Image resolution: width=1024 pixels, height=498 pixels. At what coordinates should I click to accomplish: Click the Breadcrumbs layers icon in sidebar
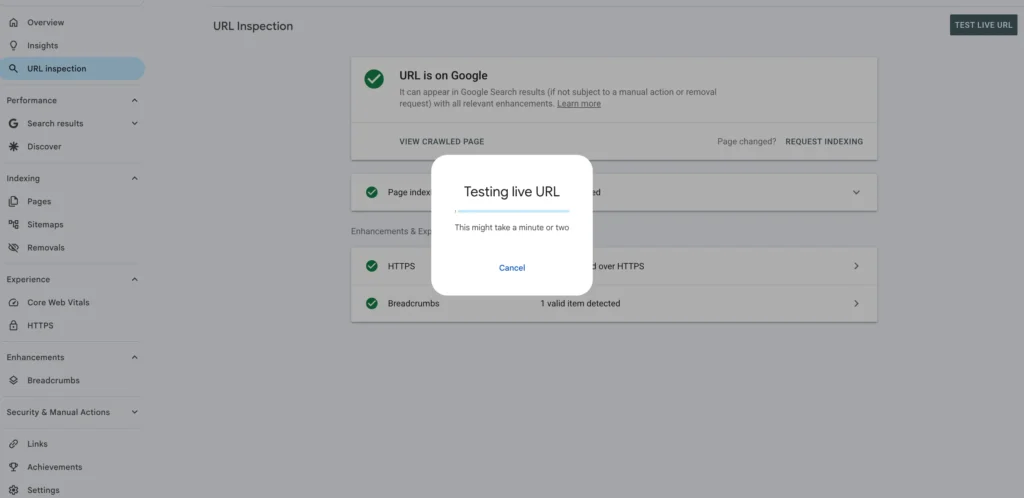(x=13, y=380)
